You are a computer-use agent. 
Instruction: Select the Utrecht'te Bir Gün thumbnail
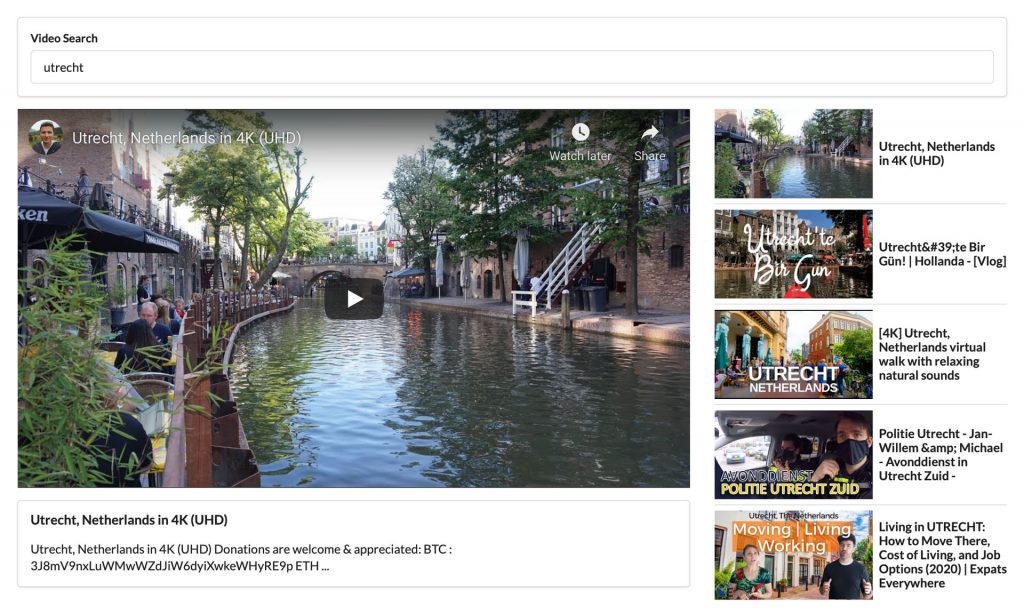[793, 254]
